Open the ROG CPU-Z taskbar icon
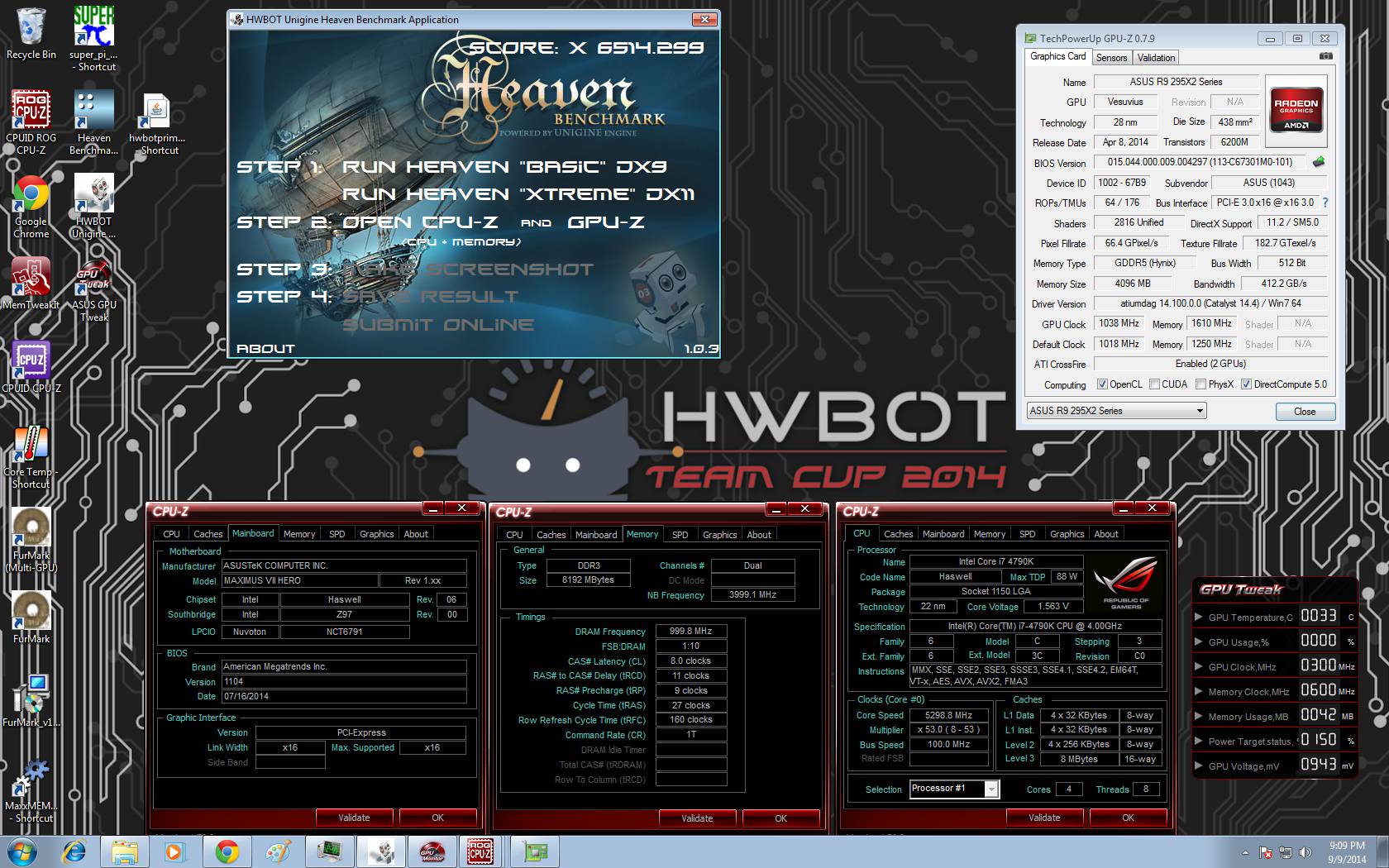 [481, 851]
